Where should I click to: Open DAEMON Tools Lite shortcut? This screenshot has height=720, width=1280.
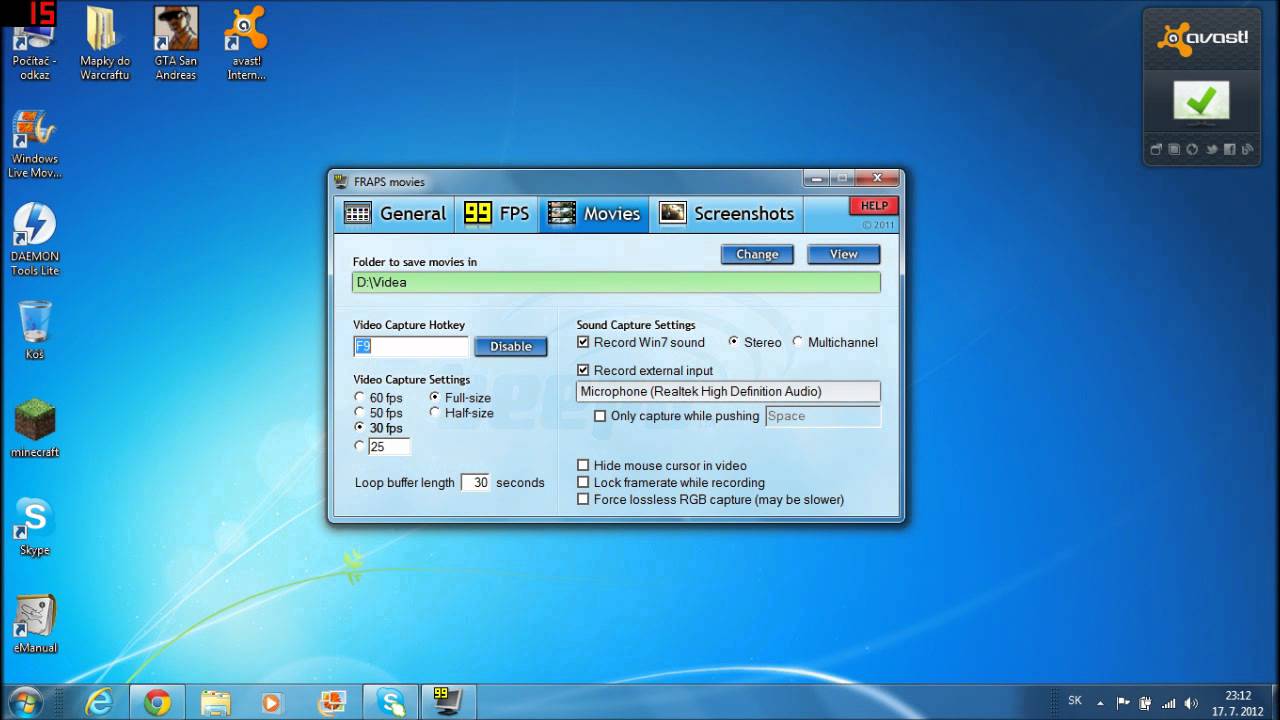[x=35, y=241]
